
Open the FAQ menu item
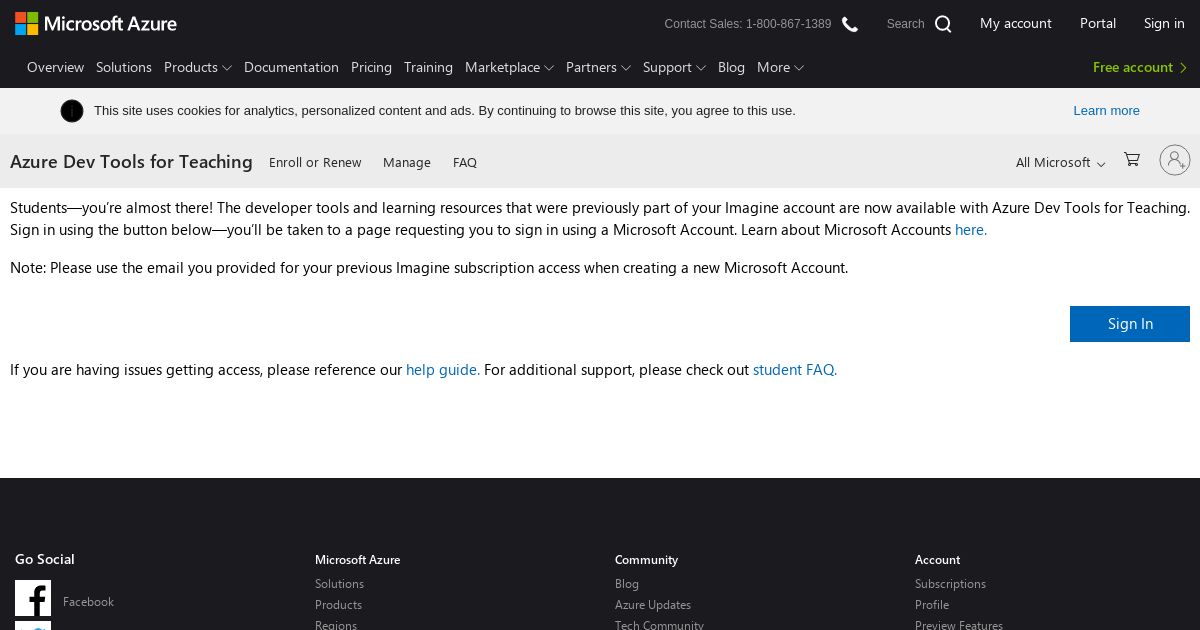[465, 162]
